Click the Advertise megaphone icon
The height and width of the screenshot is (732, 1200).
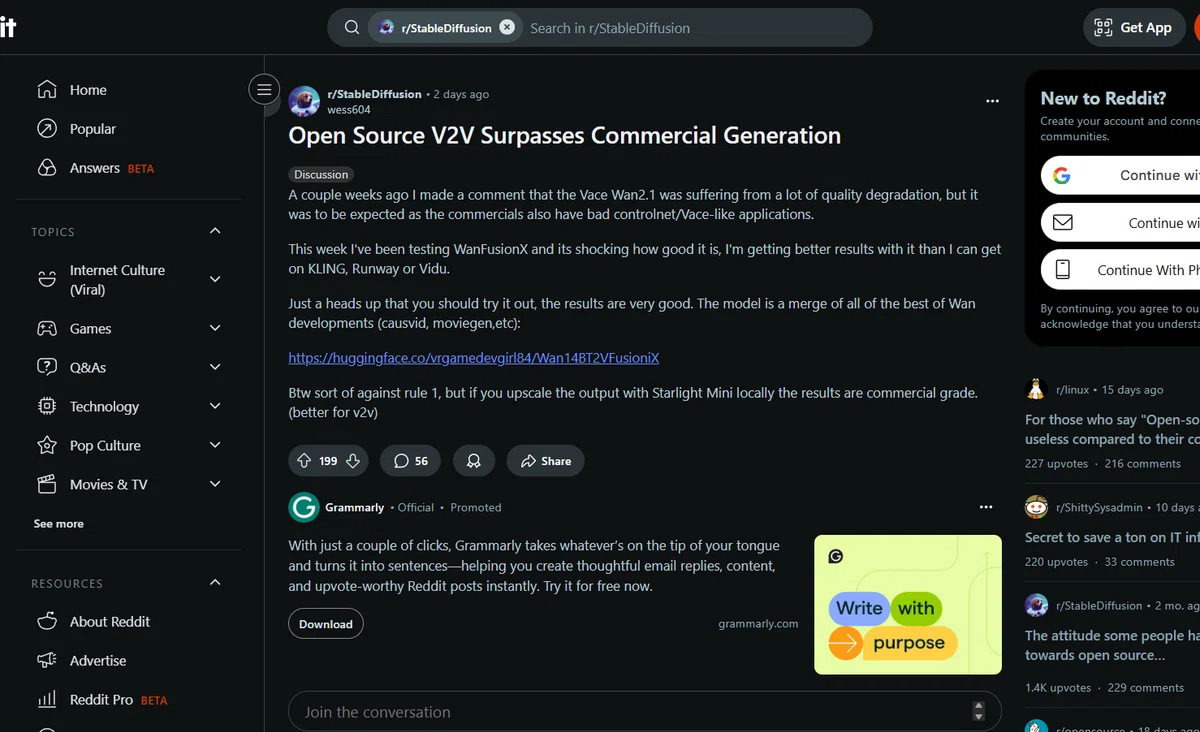click(x=47, y=661)
